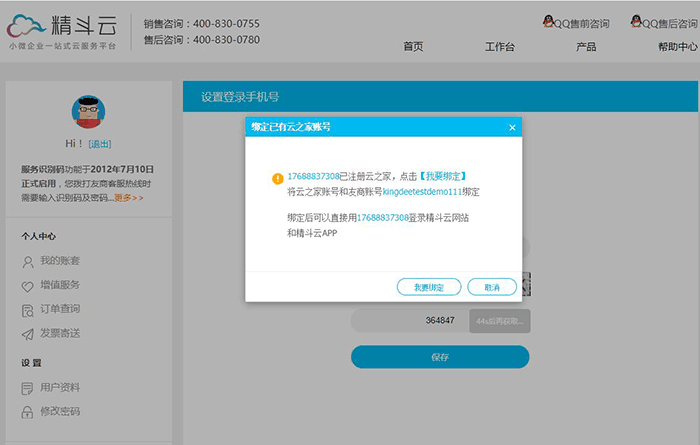
Task: Click the 保存 button
Action: pyautogui.click(x=440, y=357)
